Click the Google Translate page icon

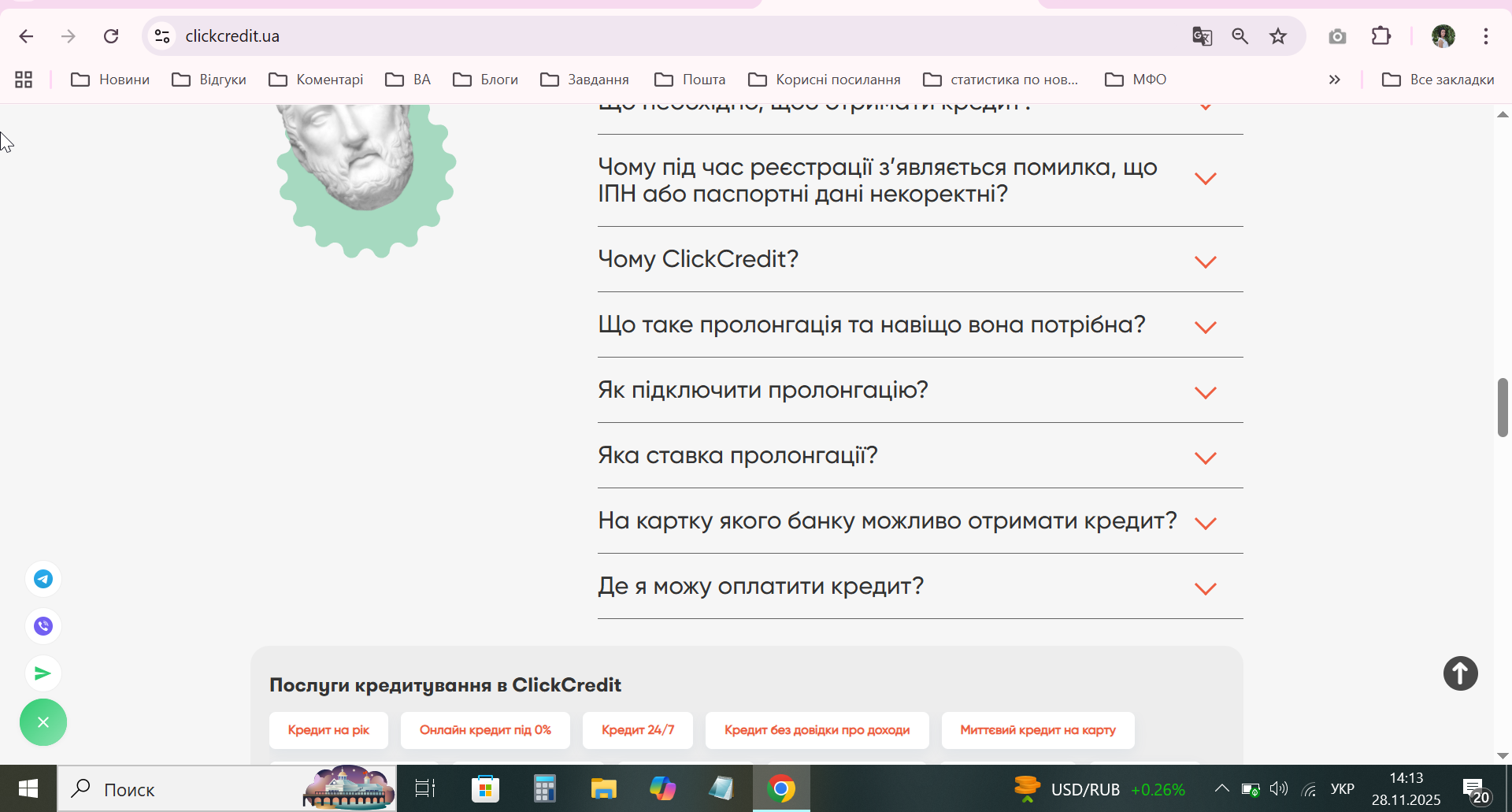1202,36
